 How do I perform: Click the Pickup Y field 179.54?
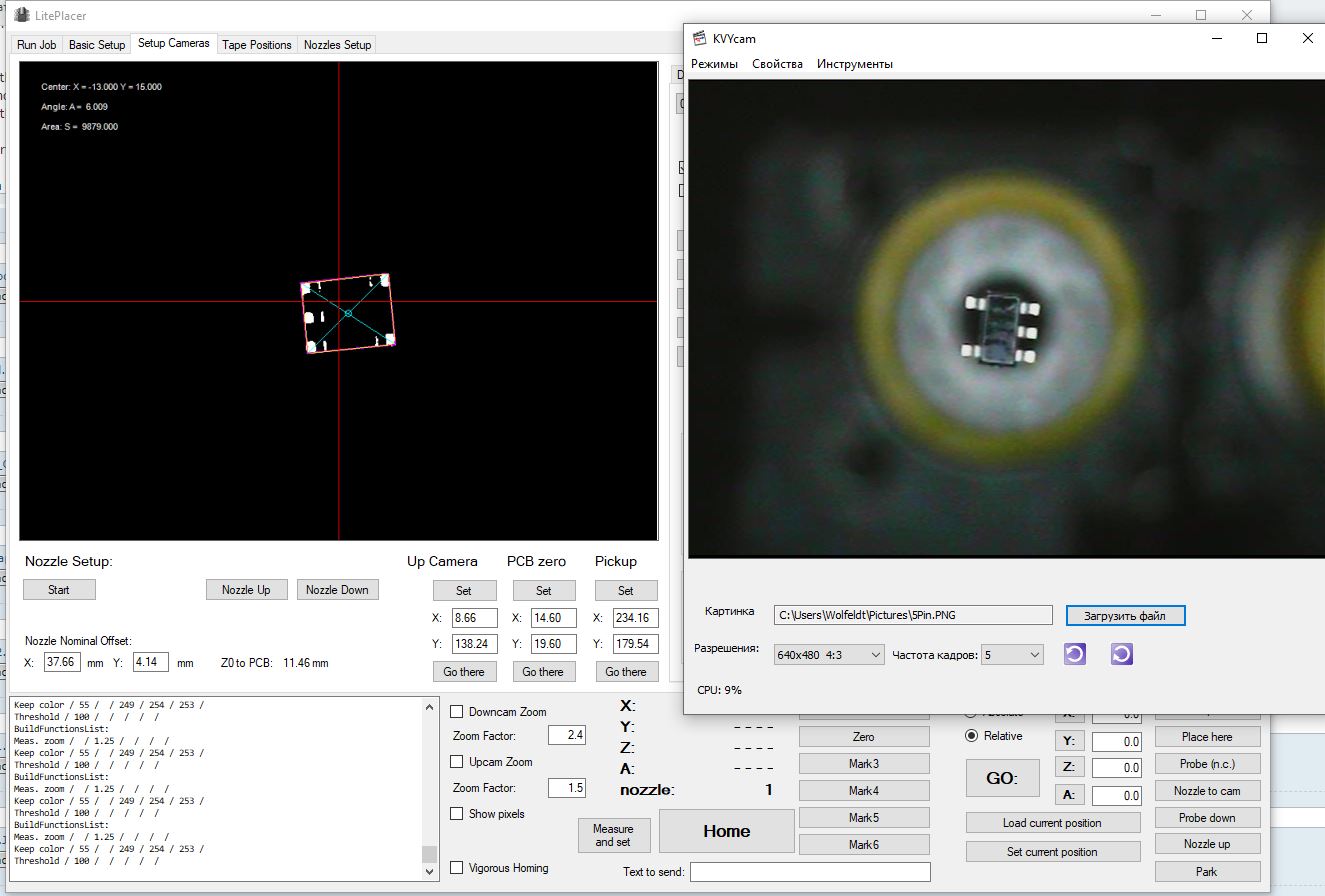point(635,644)
